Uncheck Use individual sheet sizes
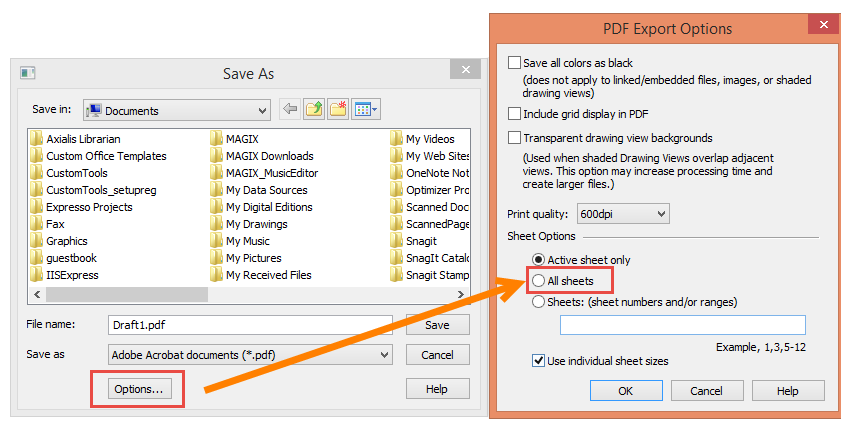841x423 pixels. pyautogui.click(x=540, y=361)
